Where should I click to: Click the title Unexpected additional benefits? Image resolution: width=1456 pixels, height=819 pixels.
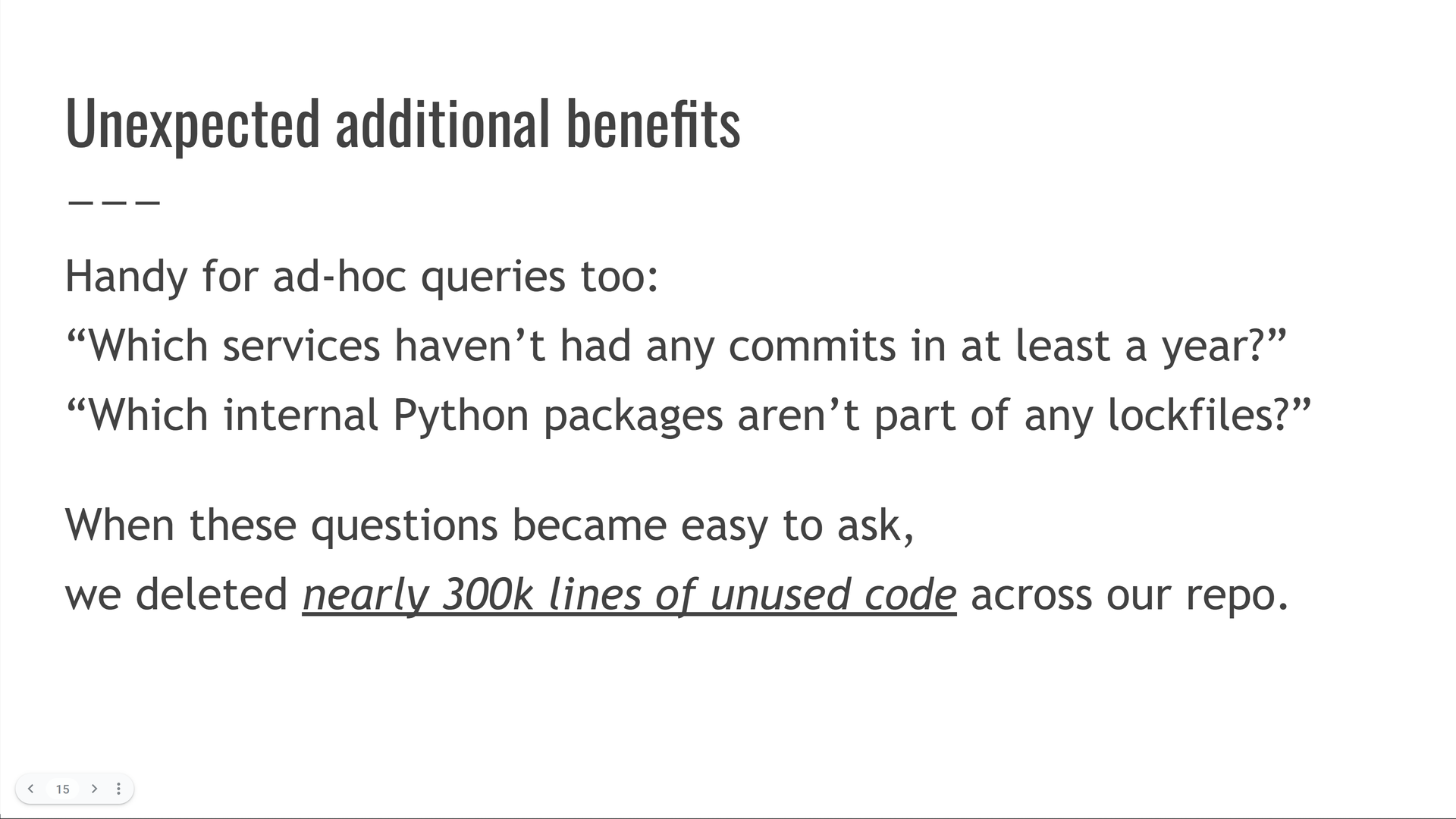403,121
